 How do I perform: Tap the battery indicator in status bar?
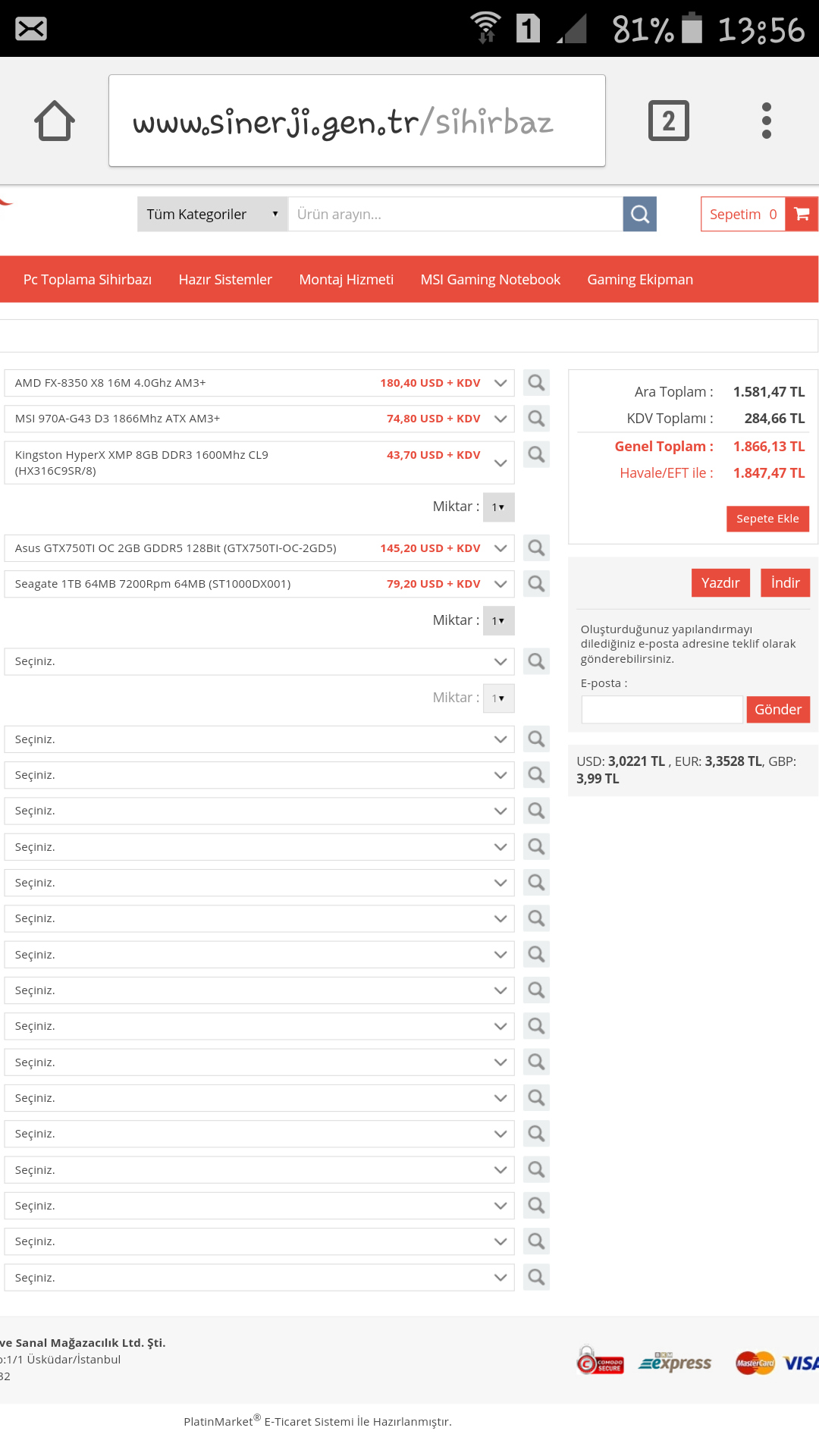click(x=692, y=28)
